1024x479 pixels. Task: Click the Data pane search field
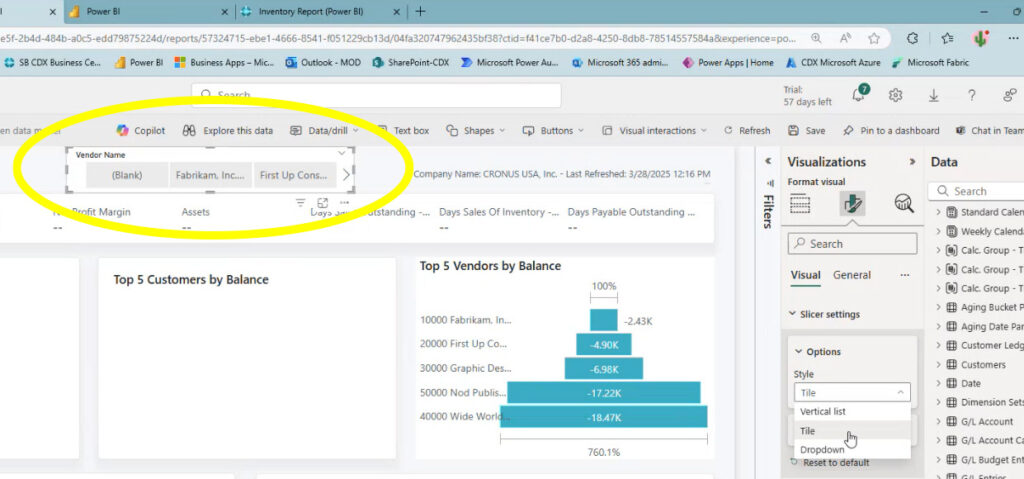click(976, 191)
